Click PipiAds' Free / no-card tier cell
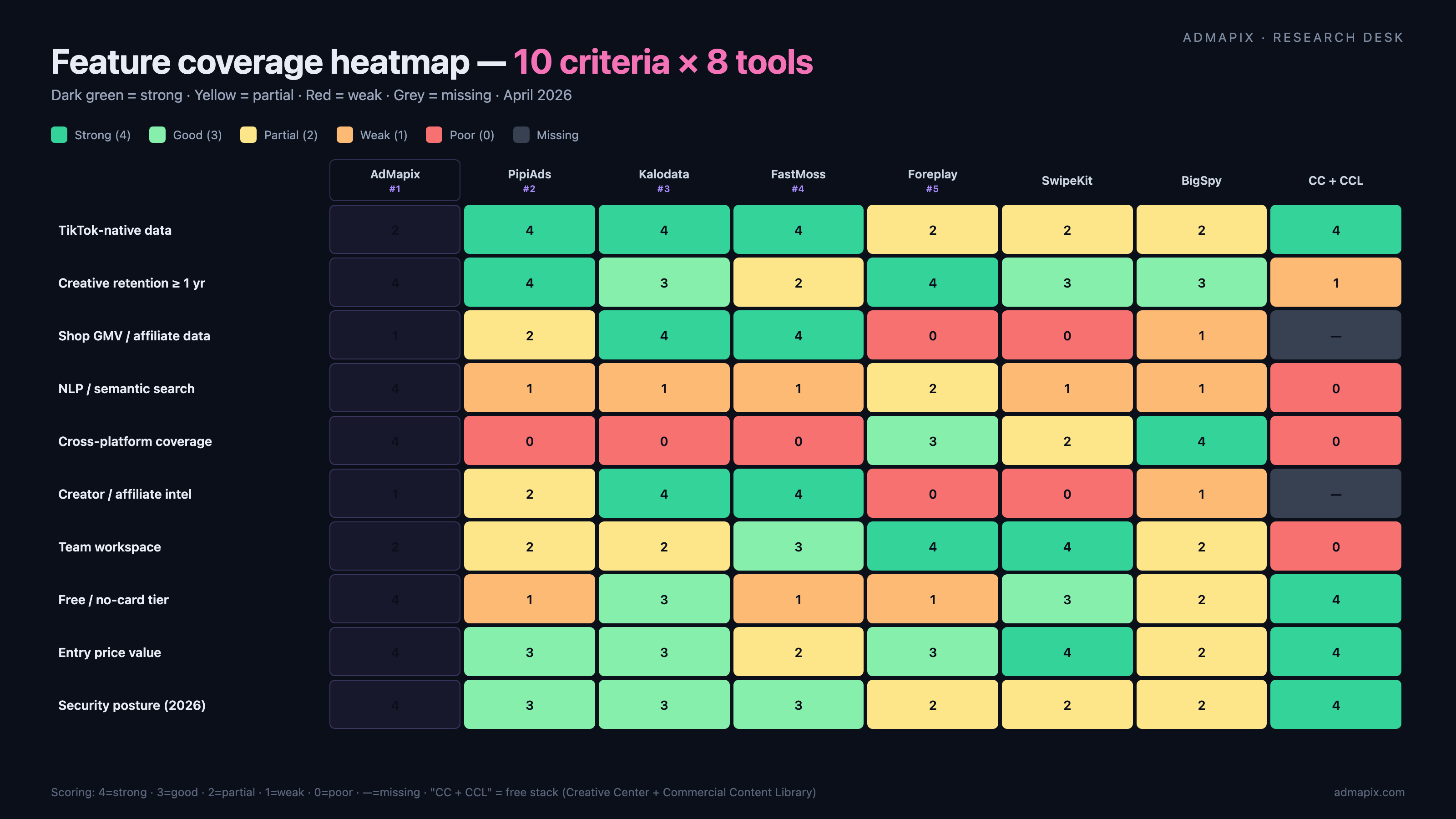This screenshot has height=819, width=1456. 529,599
